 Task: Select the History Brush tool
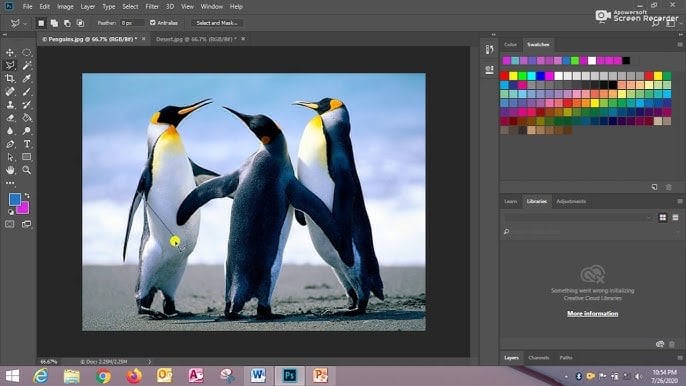[27, 105]
